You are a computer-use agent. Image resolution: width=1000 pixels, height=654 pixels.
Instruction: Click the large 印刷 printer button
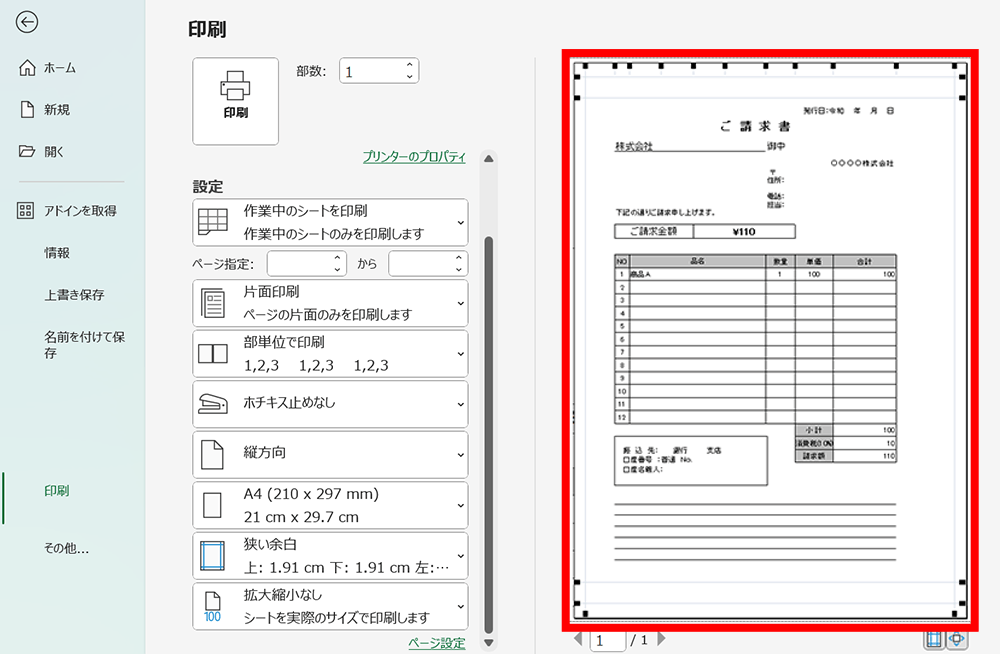click(x=235, y=101)
